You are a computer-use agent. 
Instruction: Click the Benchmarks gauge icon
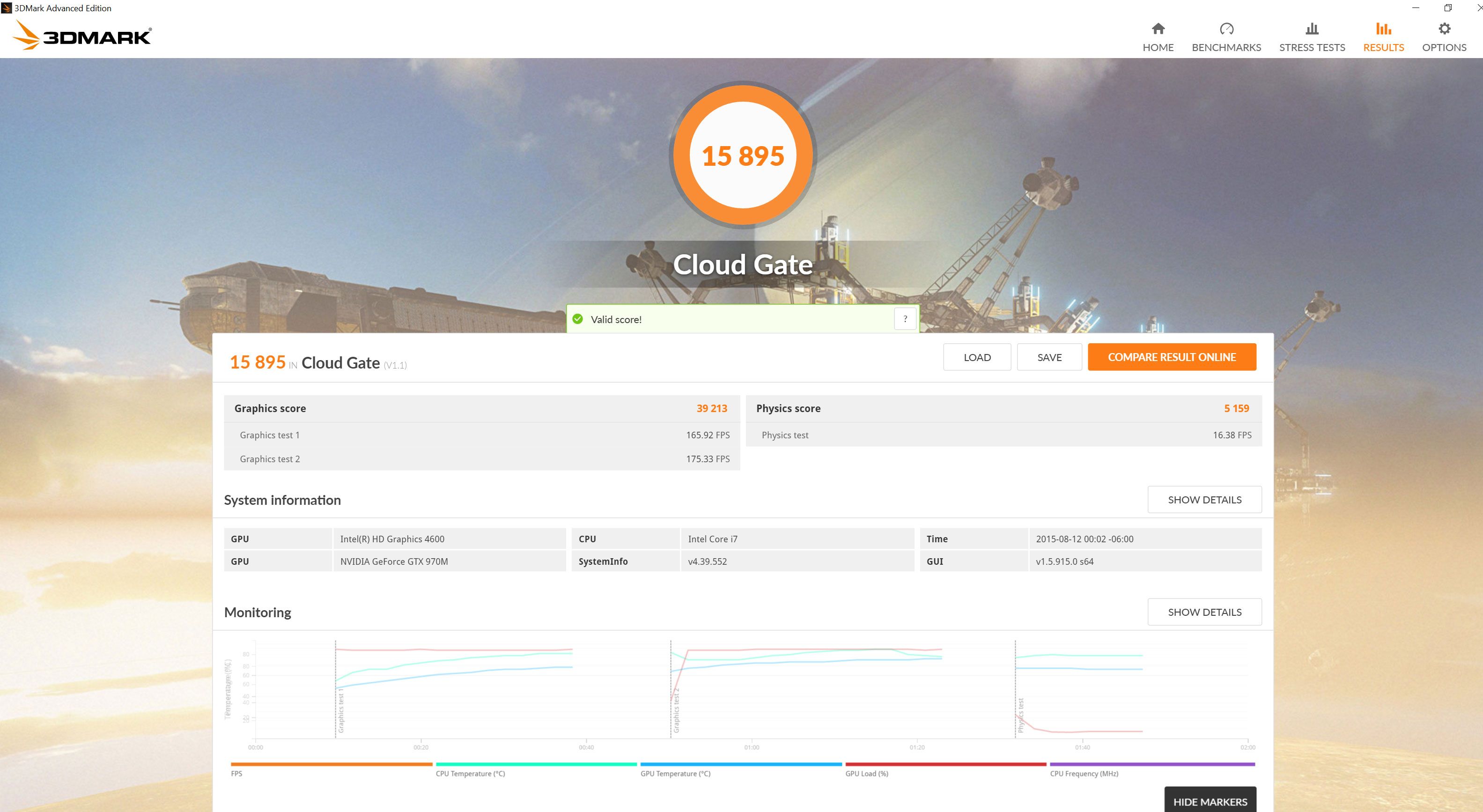(1226, 28)
